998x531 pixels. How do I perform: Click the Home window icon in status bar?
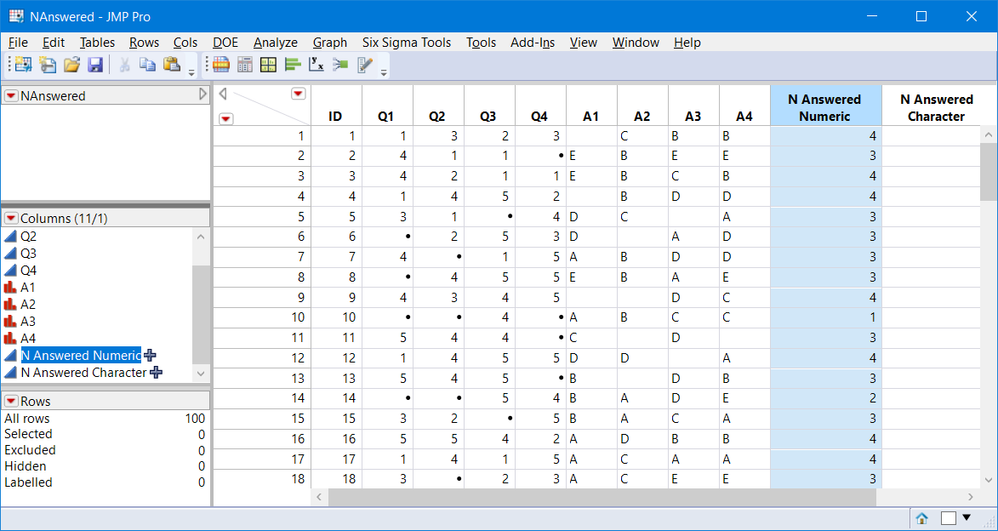click(921, 518)
